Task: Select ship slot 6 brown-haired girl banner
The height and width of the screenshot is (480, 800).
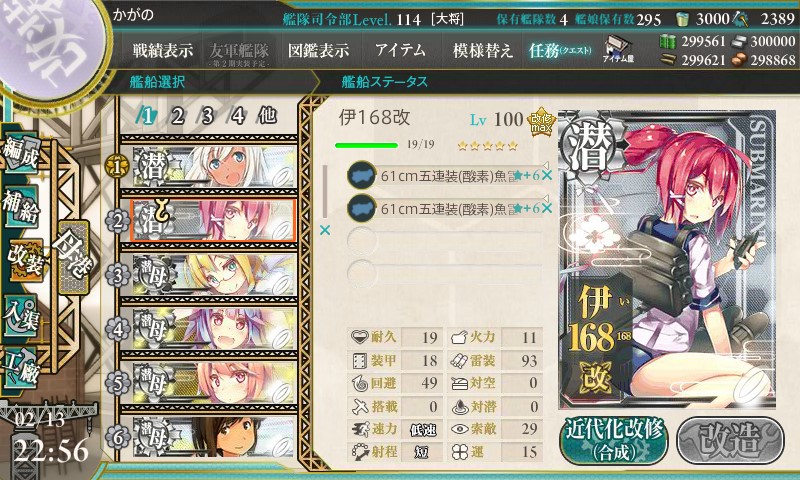Action: [x=214, y=436]
